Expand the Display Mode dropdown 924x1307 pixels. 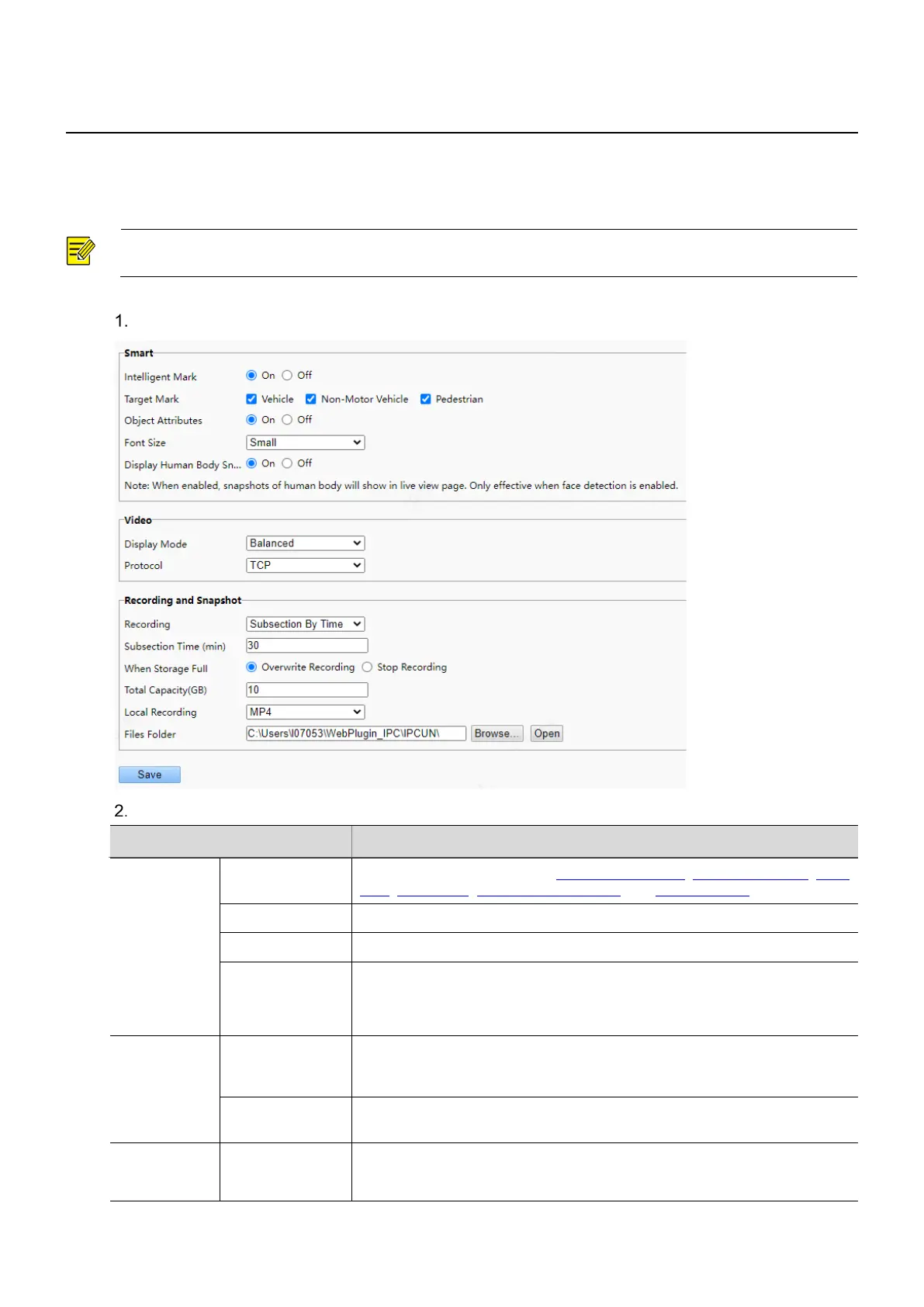click(305, 543)
